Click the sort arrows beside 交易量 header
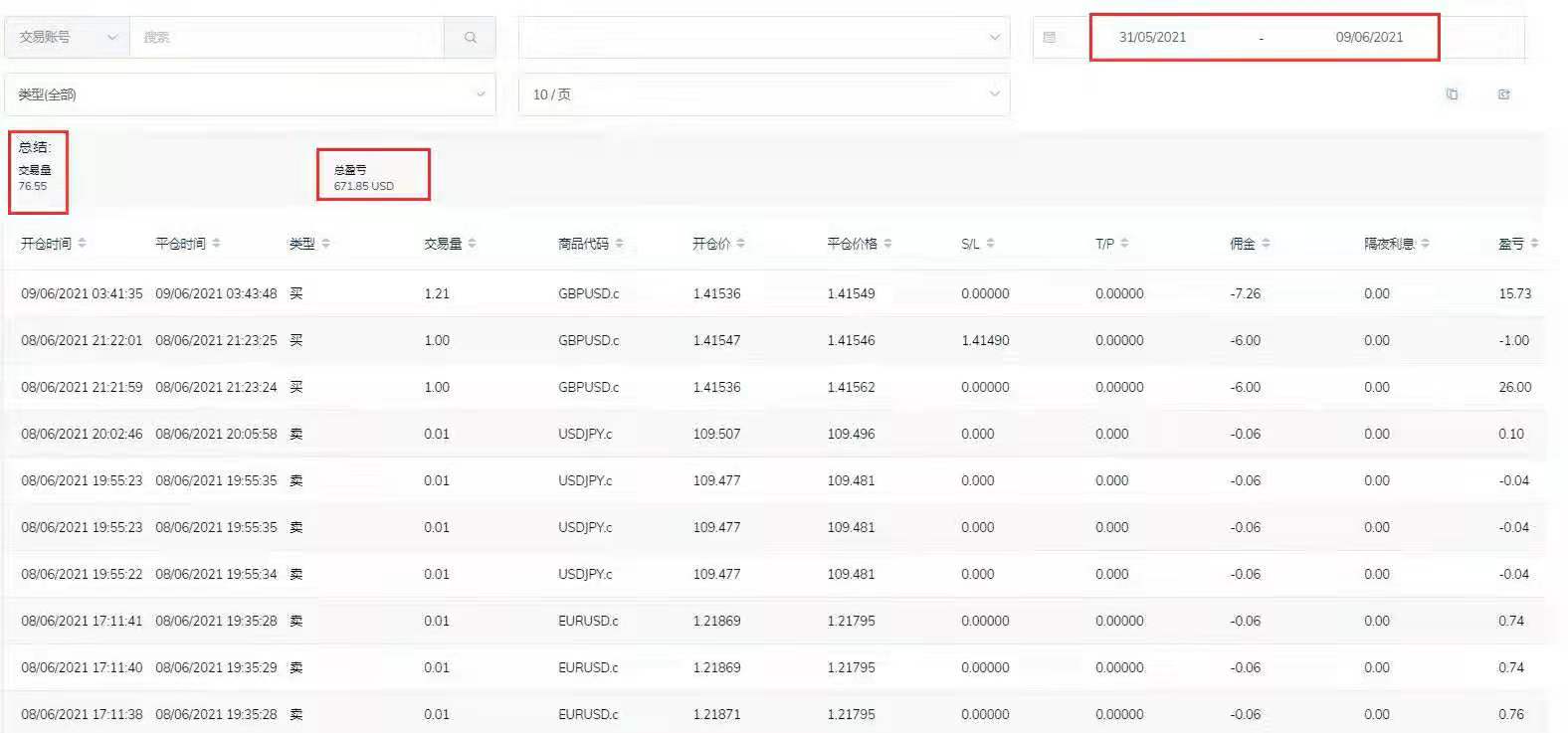This screenshot has height=733, width=1568. pyautogui.click(x=472, y=243)
